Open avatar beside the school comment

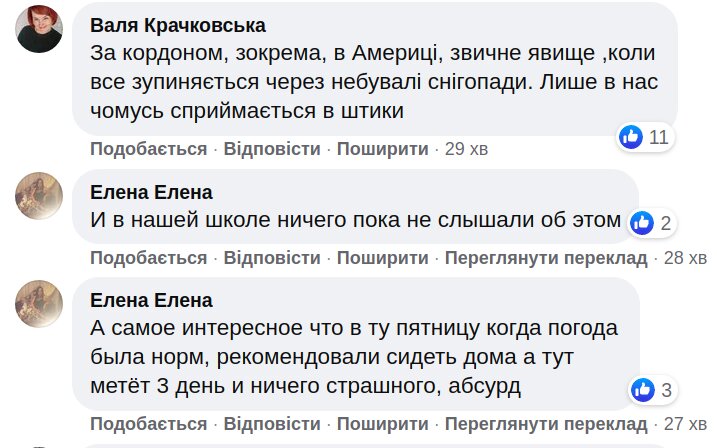coord(40,194)
